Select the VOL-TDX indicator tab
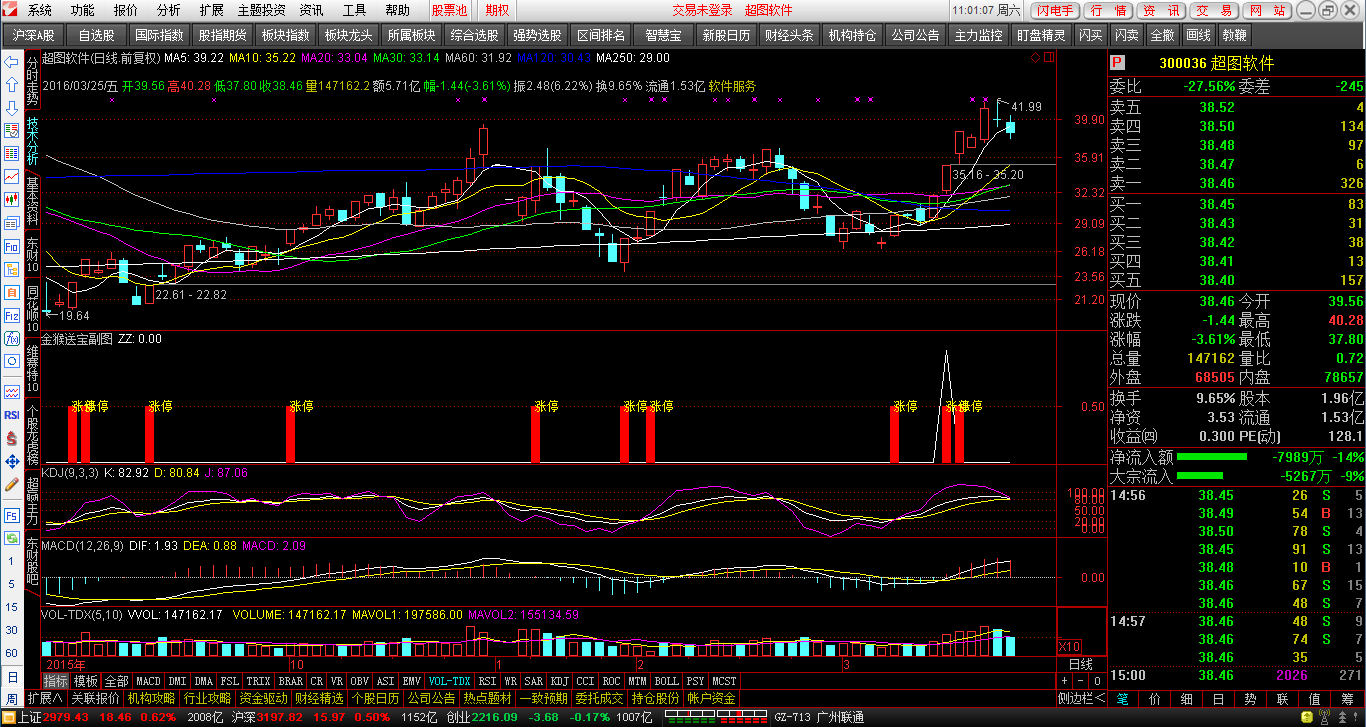Screen dimensions: 1366x727 pos(449,682)
